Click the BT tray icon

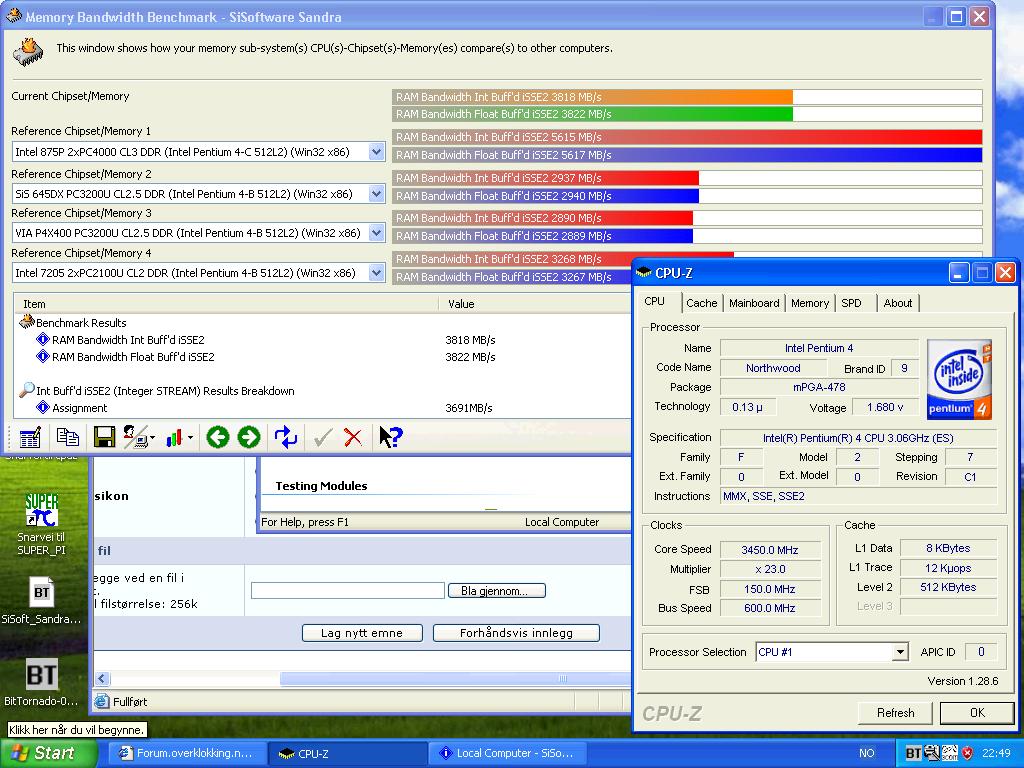913,753
